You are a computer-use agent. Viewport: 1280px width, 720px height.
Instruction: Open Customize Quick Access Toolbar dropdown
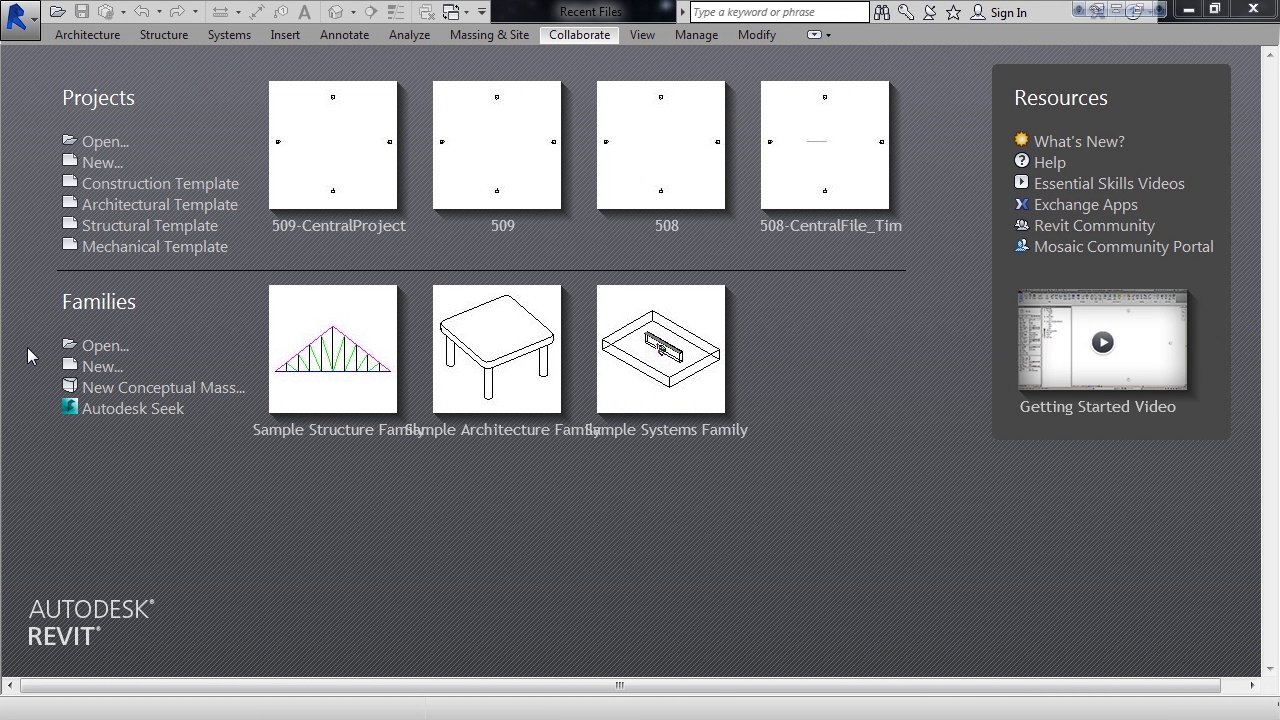point(482,12)
